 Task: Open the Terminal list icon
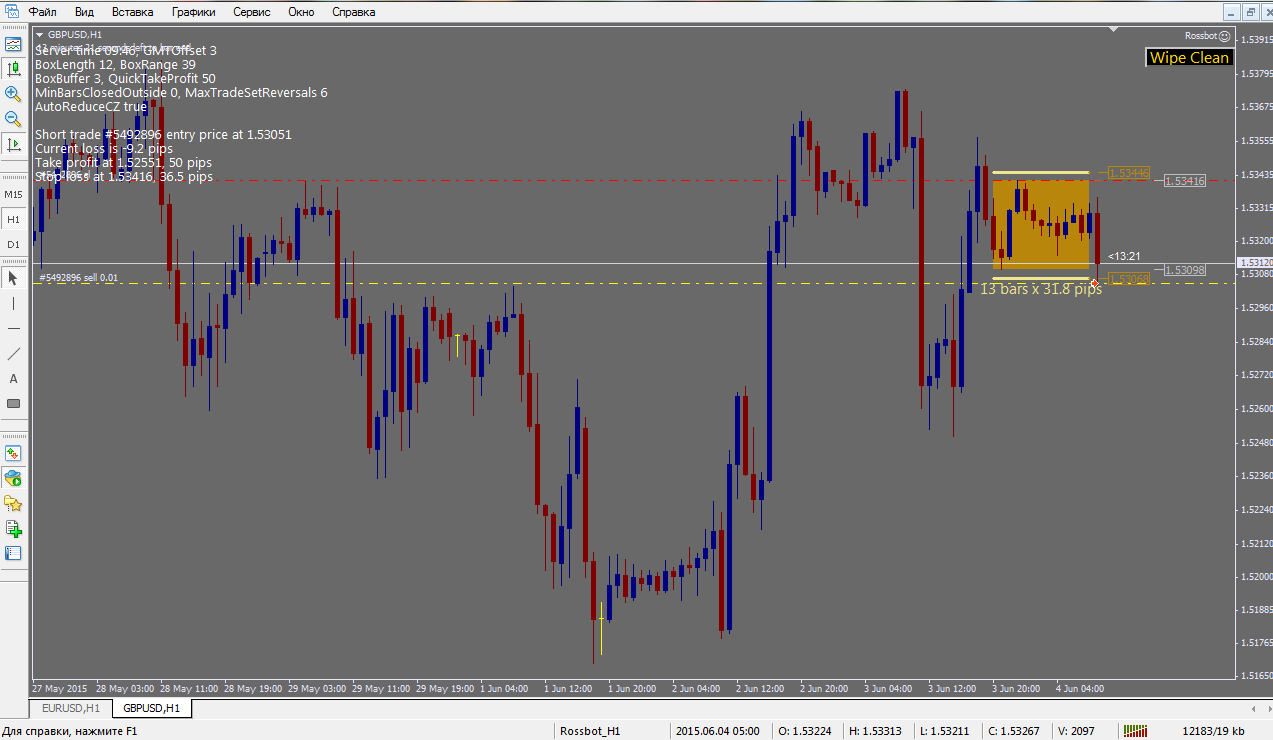coord(13,553)
